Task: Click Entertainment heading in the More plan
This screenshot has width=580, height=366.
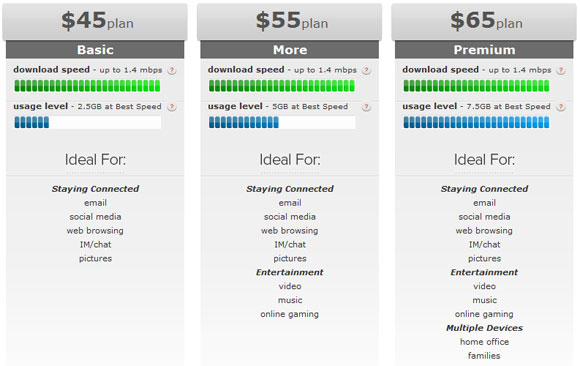Action: pyautogui.click(x=290, y=272)
